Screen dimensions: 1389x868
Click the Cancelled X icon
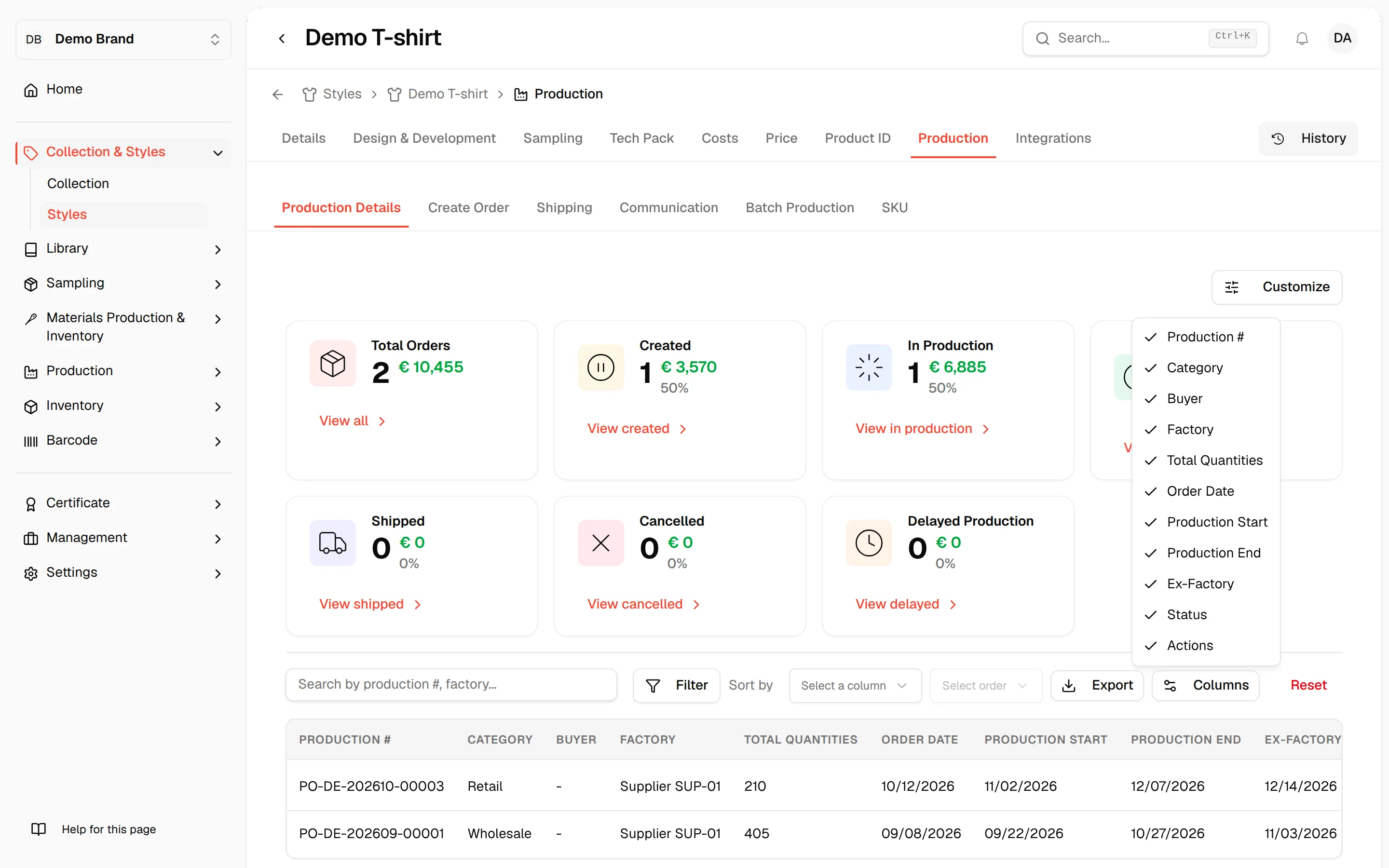(601, 542)
